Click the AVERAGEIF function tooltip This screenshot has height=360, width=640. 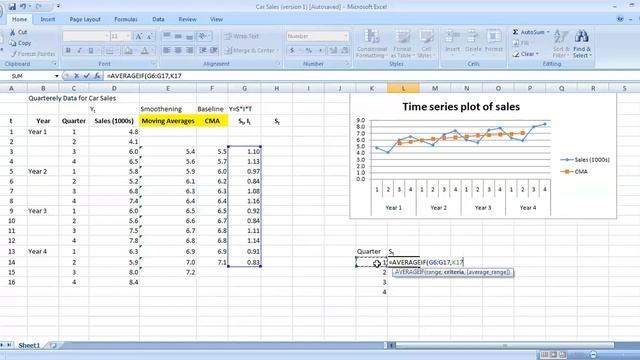click(x=453, y=272)
